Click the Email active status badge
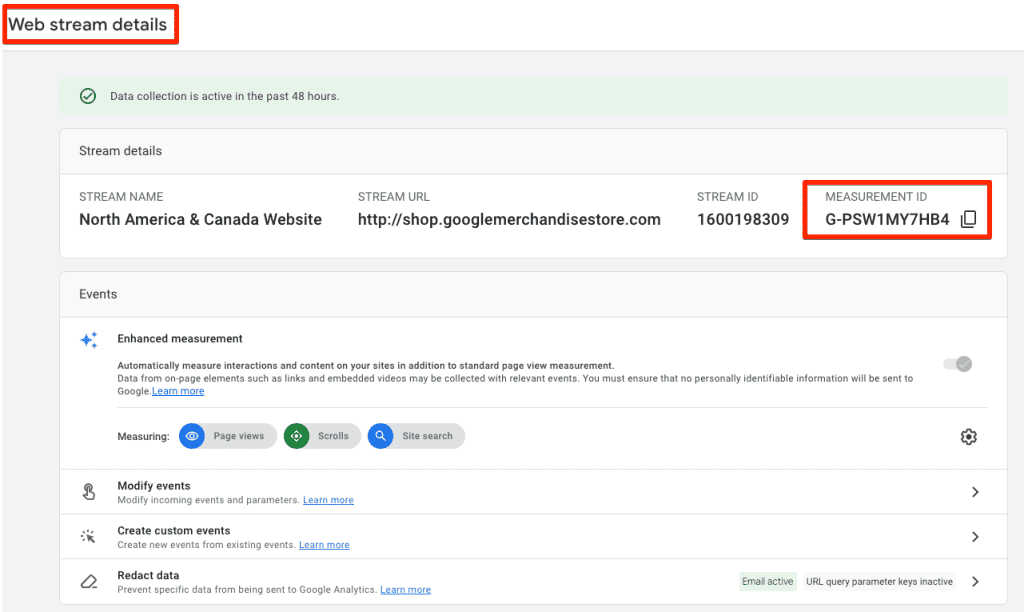Image resolution: width=1024 pixels, height=612 pixels. tap(767, 582)
